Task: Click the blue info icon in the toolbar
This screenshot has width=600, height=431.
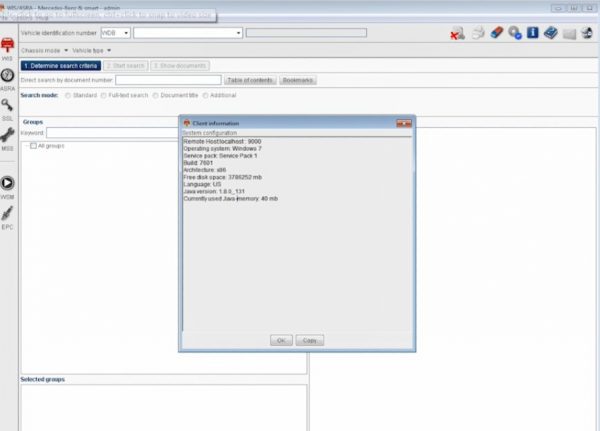Action: (533, 33)
